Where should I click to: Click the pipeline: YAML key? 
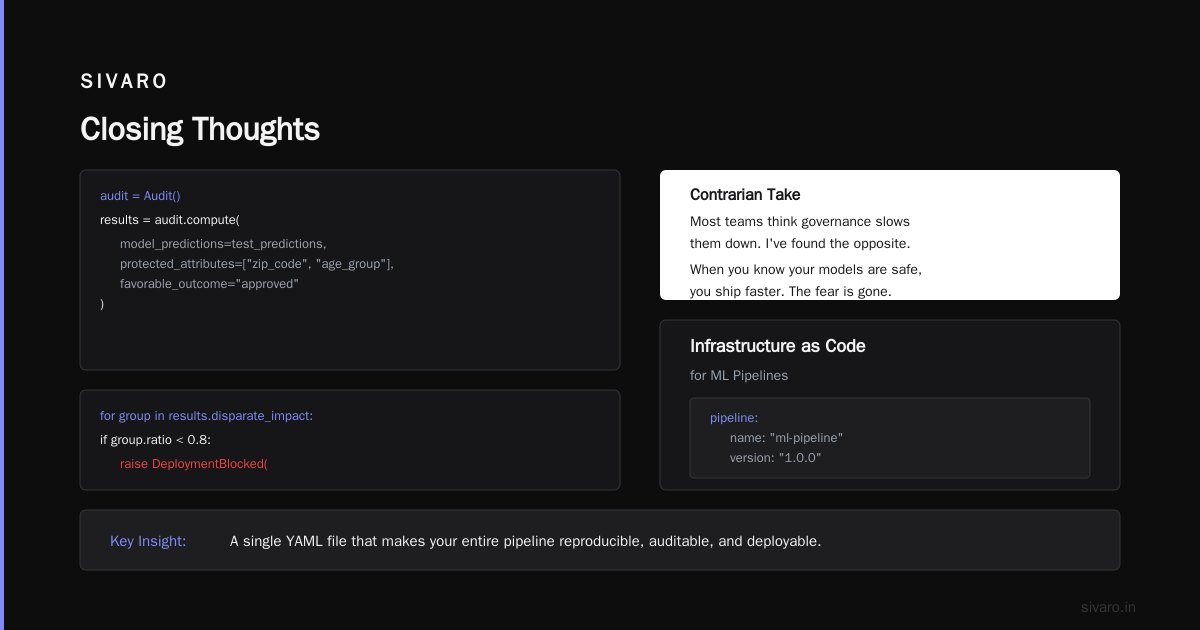734,417
